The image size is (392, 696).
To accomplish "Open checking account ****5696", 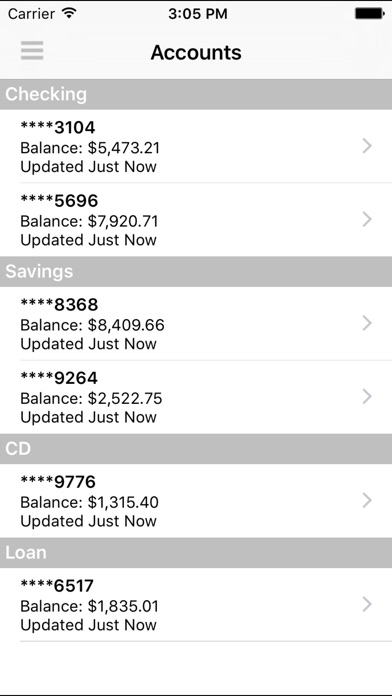I will 196,219.
